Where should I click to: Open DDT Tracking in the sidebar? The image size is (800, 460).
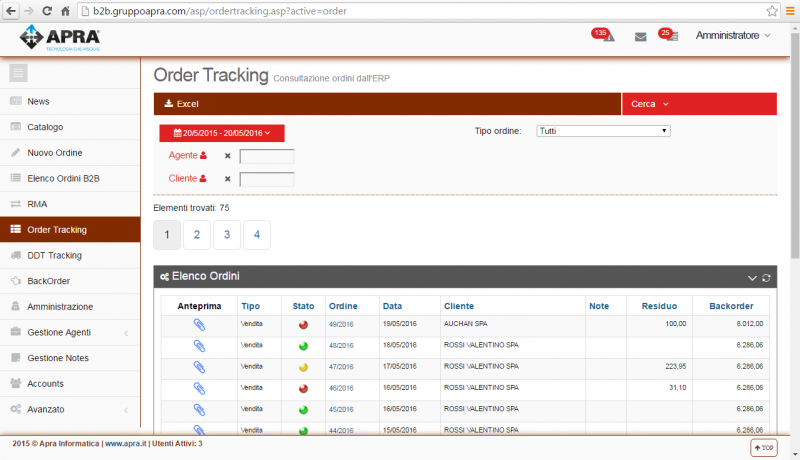coord(70,255)
